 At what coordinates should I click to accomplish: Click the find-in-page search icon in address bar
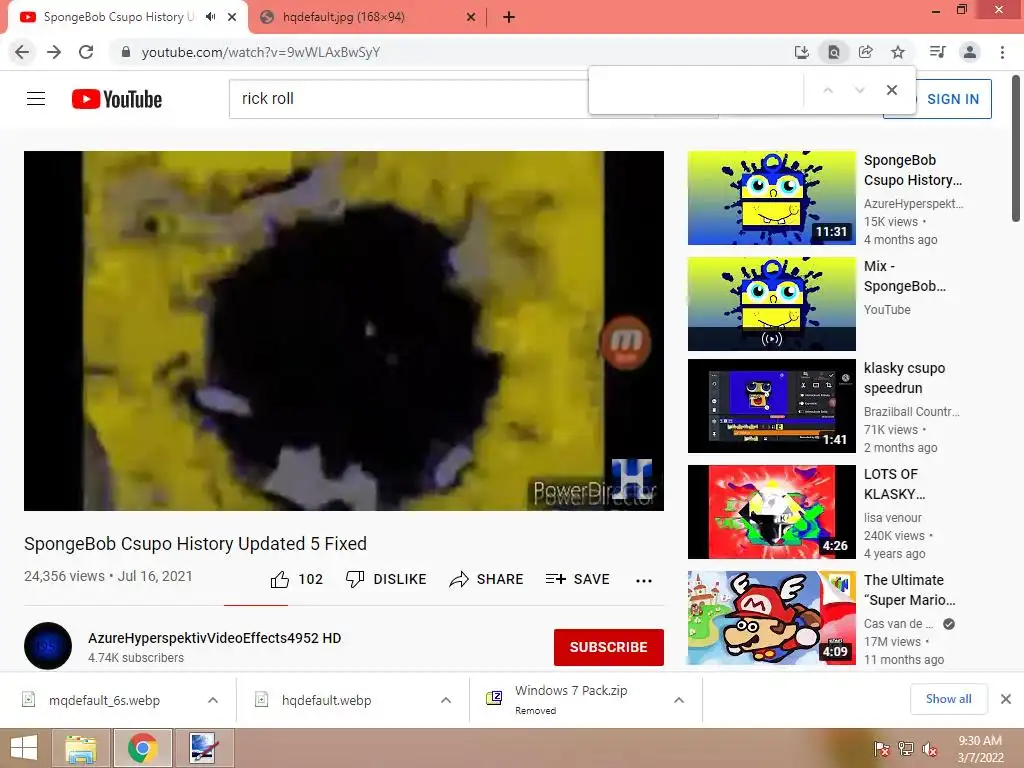point(834,52)
